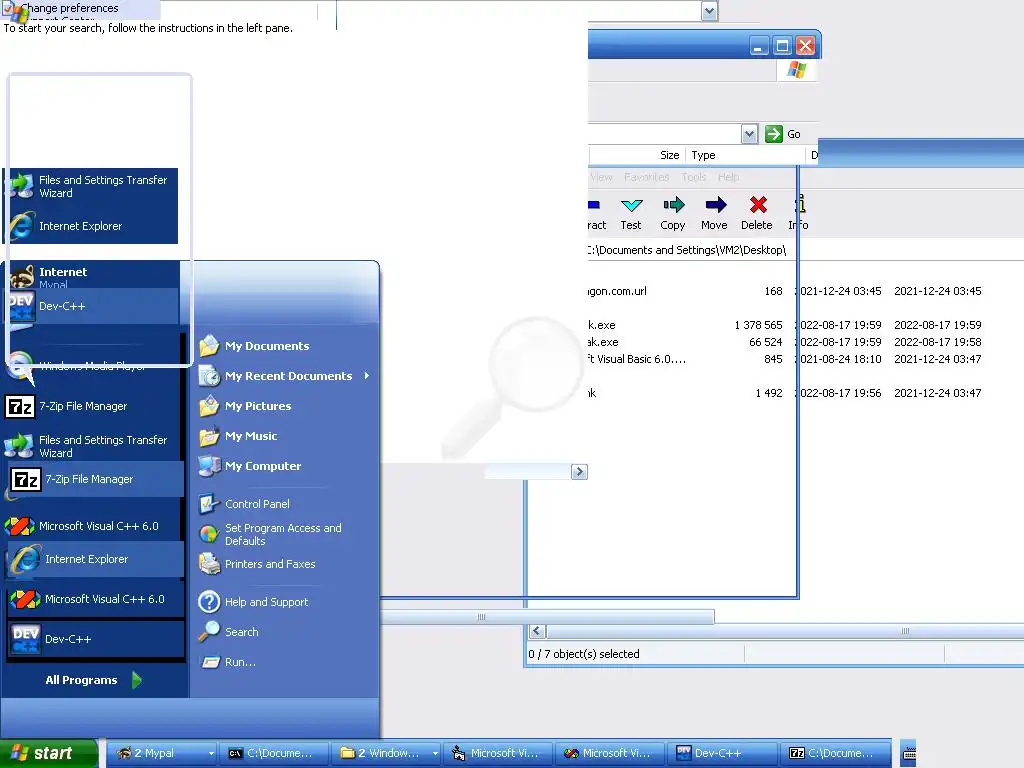This screenshot has height=768, width=1024.
Task: Open the Run... dialog
Action: pyautogui.click(x=240, y=662)
